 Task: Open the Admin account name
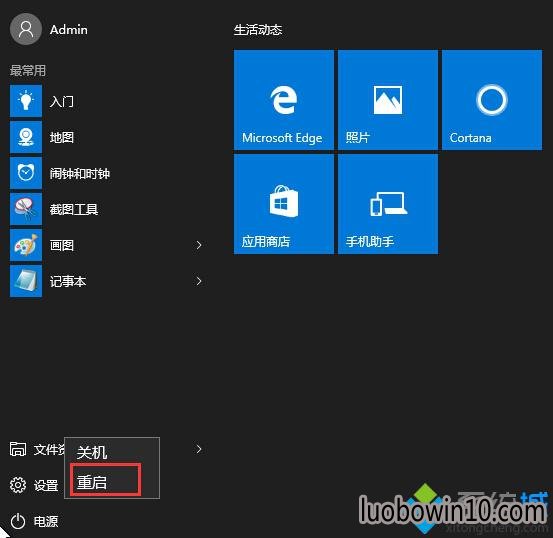[x=69, y=30]
